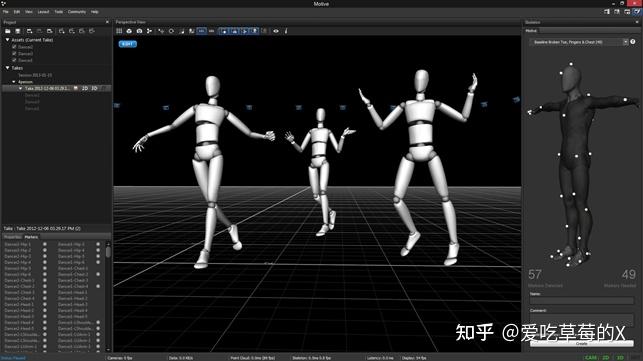Toggle the bottom asset checkbox under Assets

pos(14,60)
